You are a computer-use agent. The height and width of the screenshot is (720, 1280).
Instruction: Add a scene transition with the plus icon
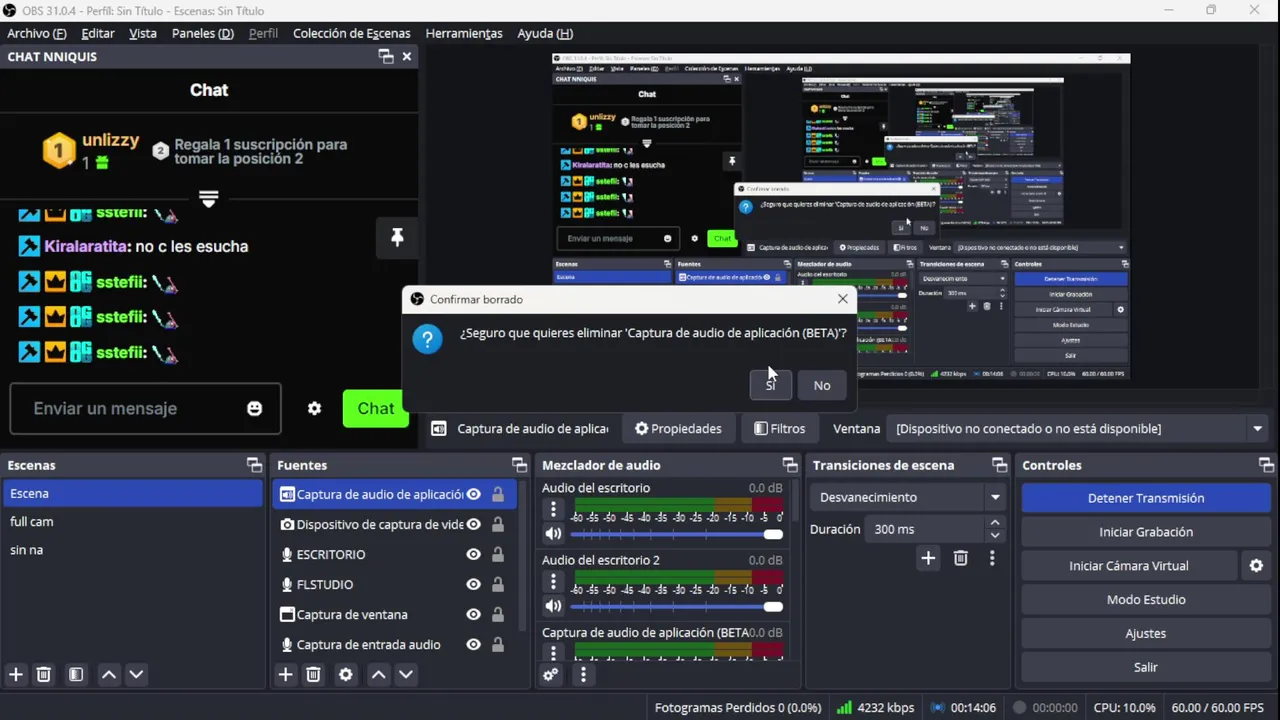coord(928,558)
